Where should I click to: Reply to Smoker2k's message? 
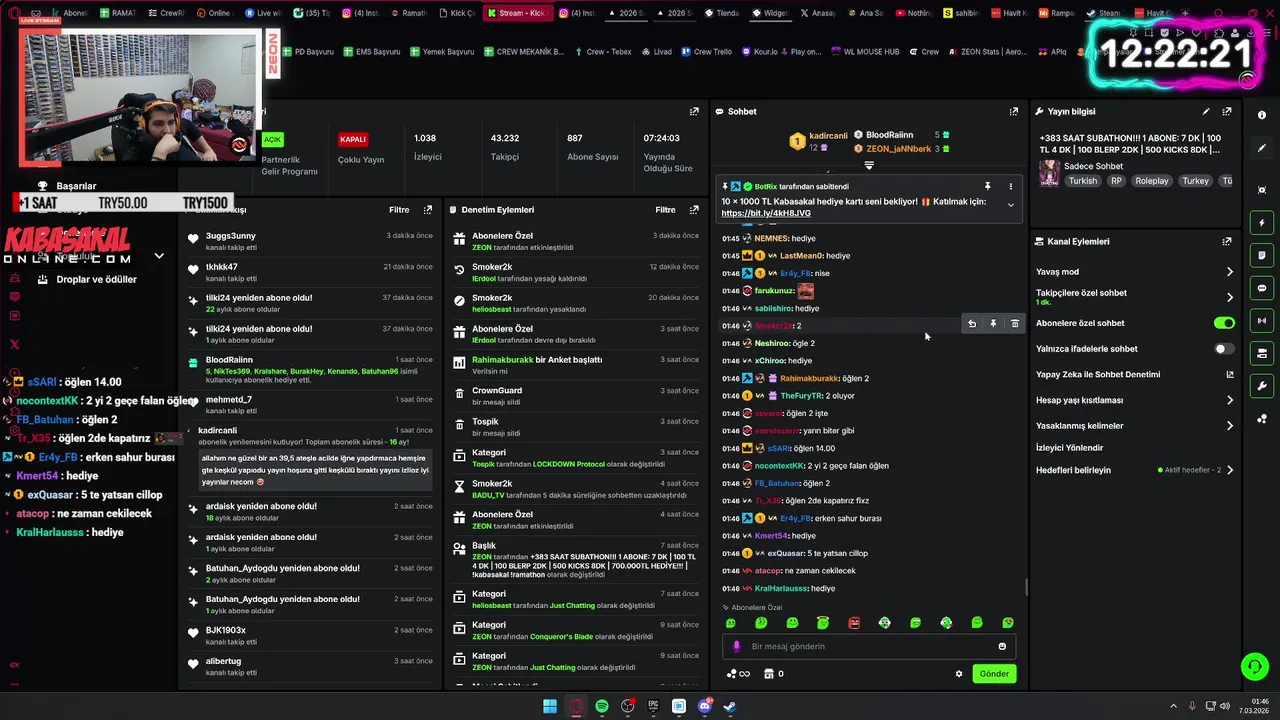click(971, 324)
